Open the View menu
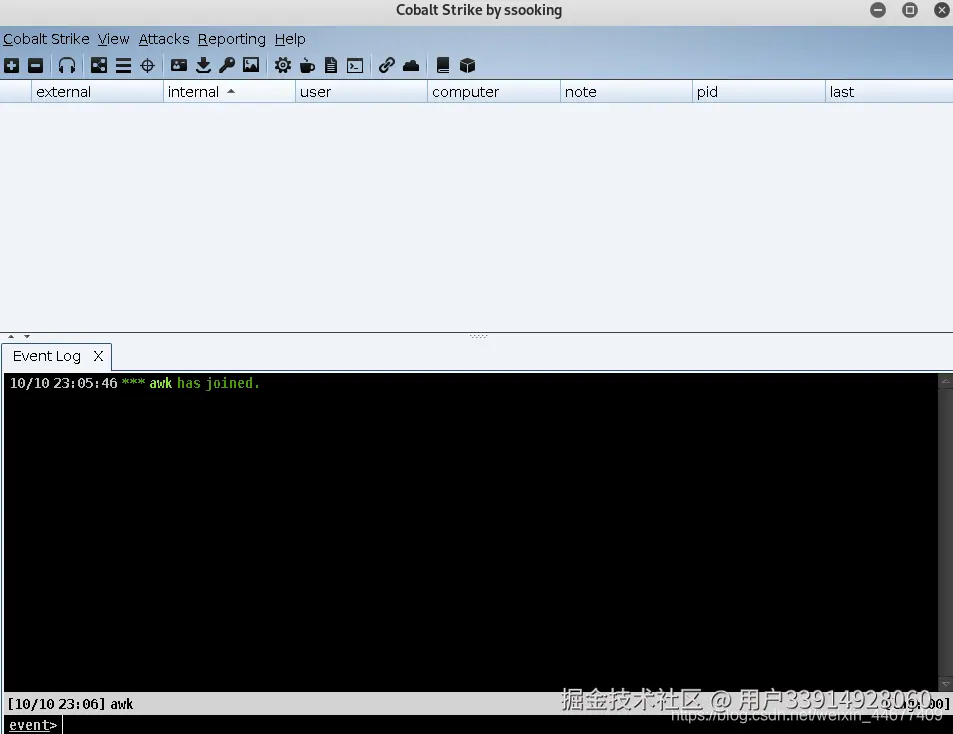 coord(114,39)
